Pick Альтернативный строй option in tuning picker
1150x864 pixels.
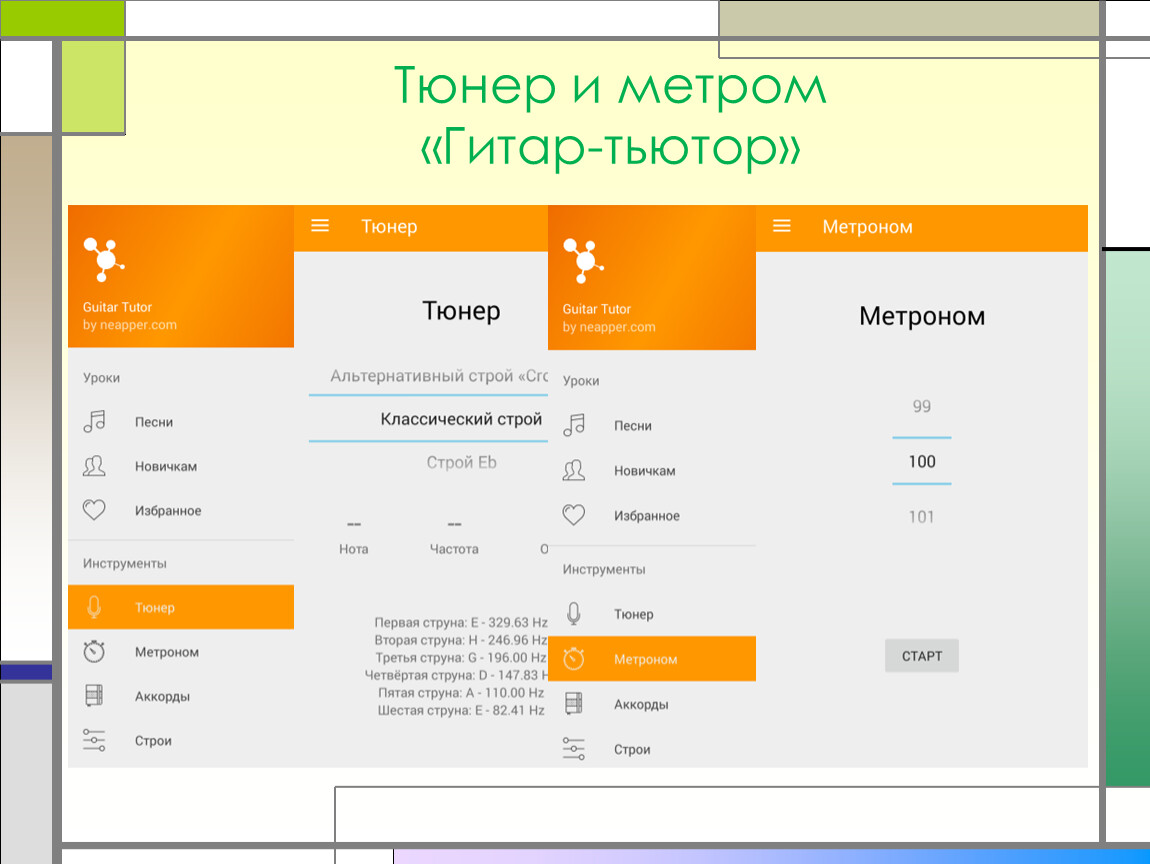[439, 376]
